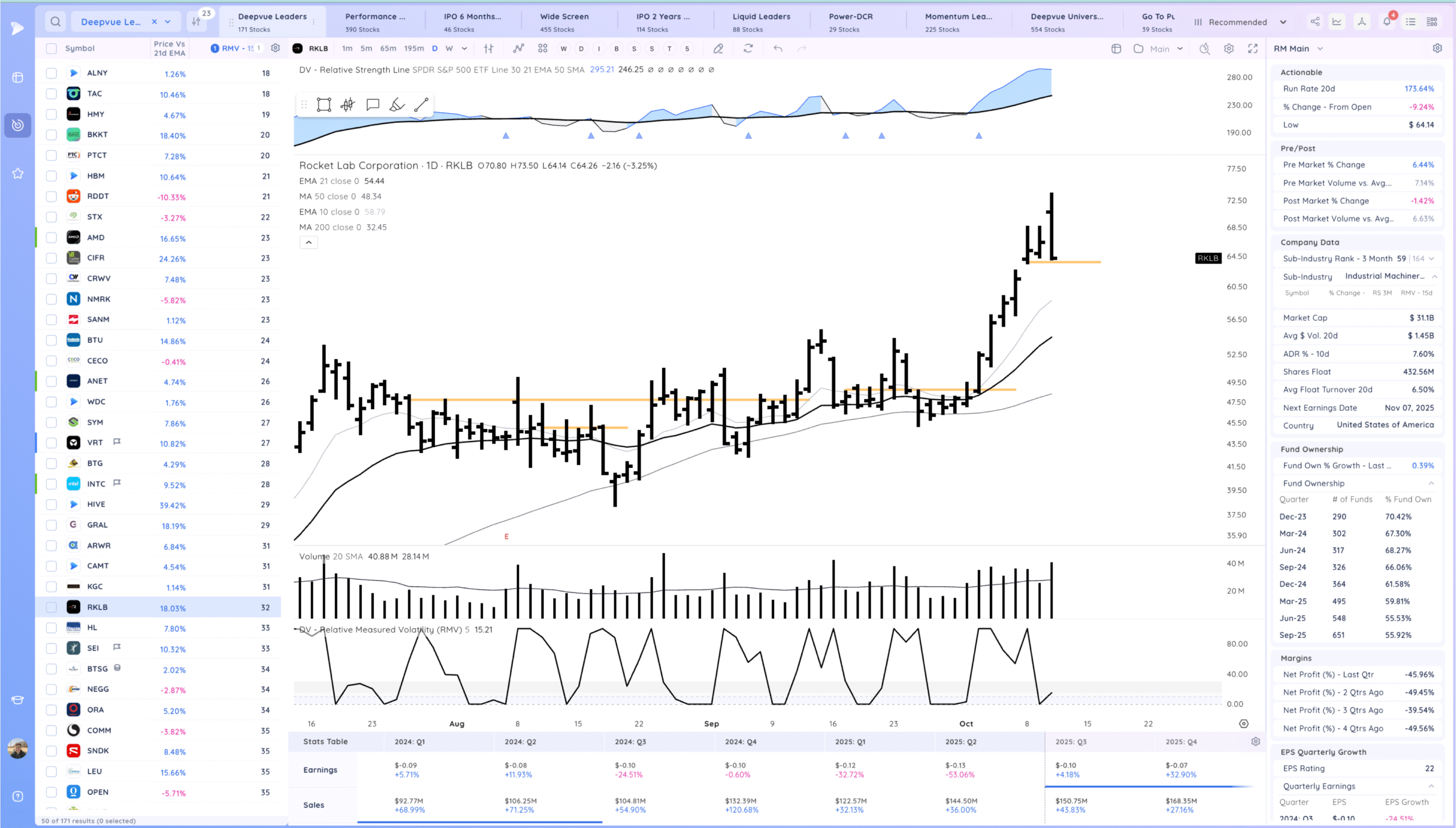
Task: Check the RKLB row checkbox
Action: coord(51,607)
